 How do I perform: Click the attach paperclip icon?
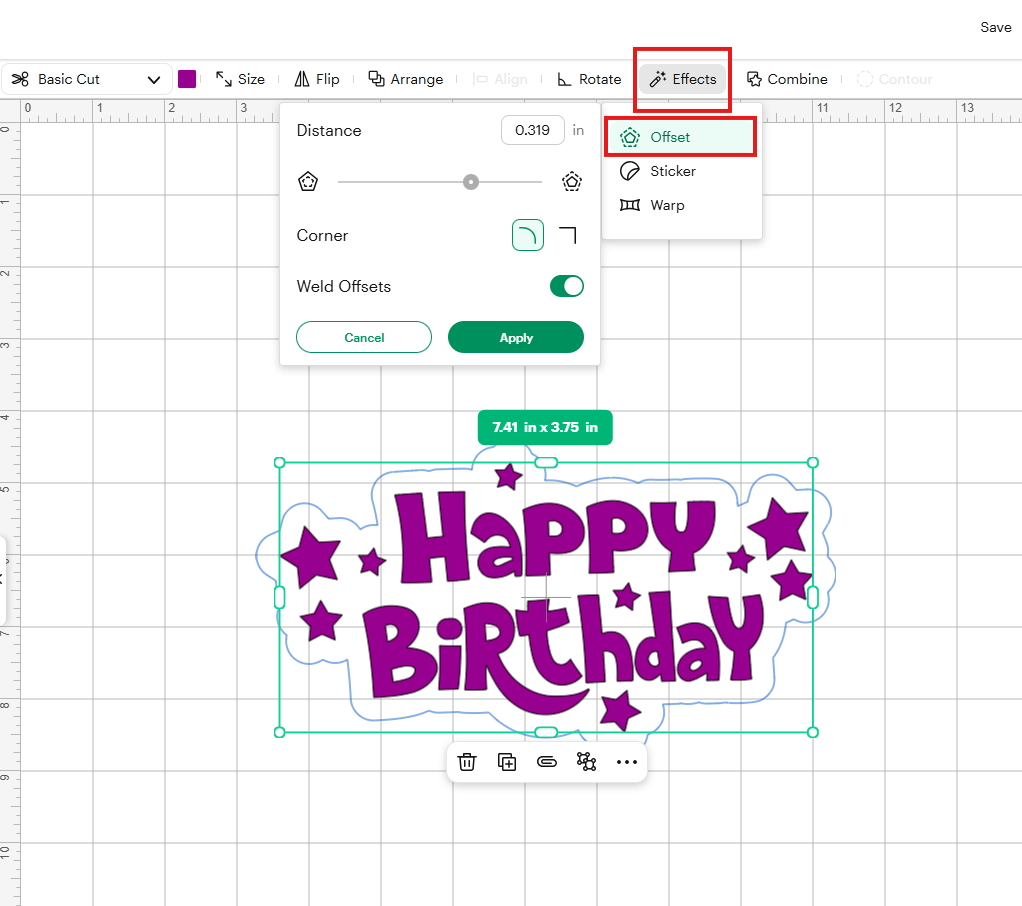click(x=547, y=762)
